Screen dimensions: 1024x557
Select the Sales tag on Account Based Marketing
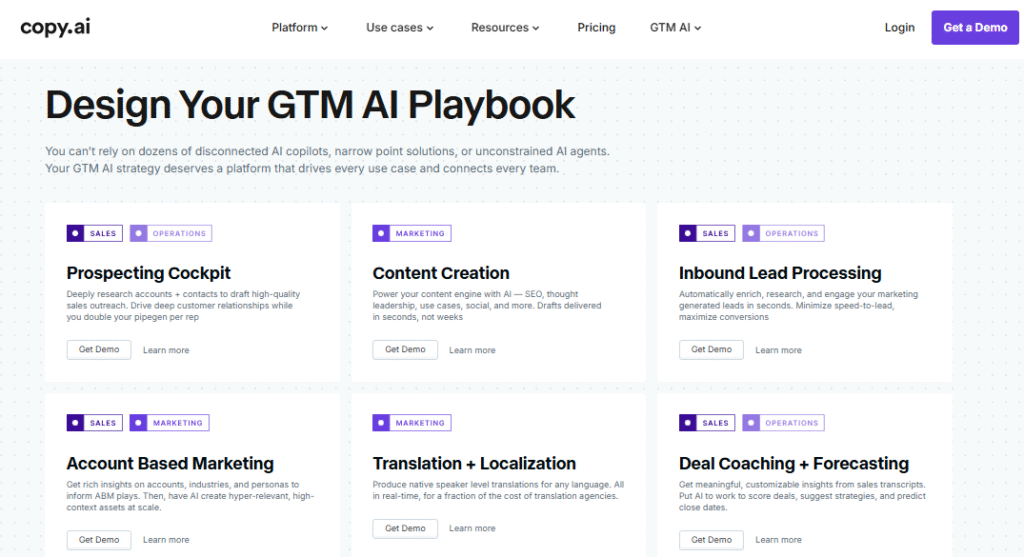click(95, 422)
